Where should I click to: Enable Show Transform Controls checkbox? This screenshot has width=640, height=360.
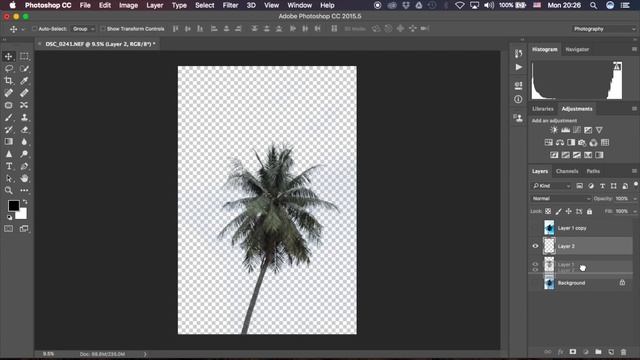(x=102, y=29)
